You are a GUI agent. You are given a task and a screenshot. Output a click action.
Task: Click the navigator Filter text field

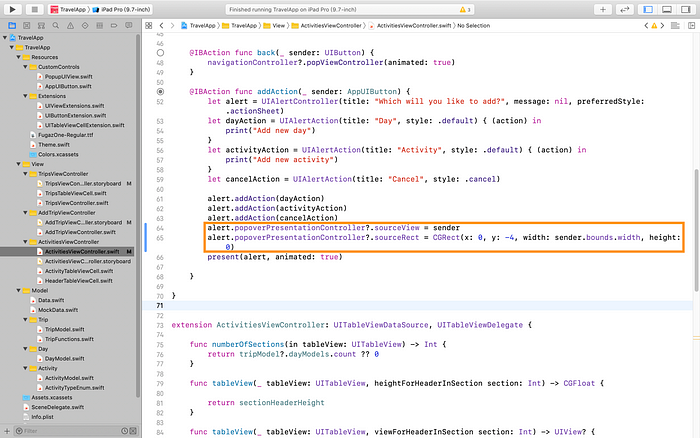click(x=71, y=431)
